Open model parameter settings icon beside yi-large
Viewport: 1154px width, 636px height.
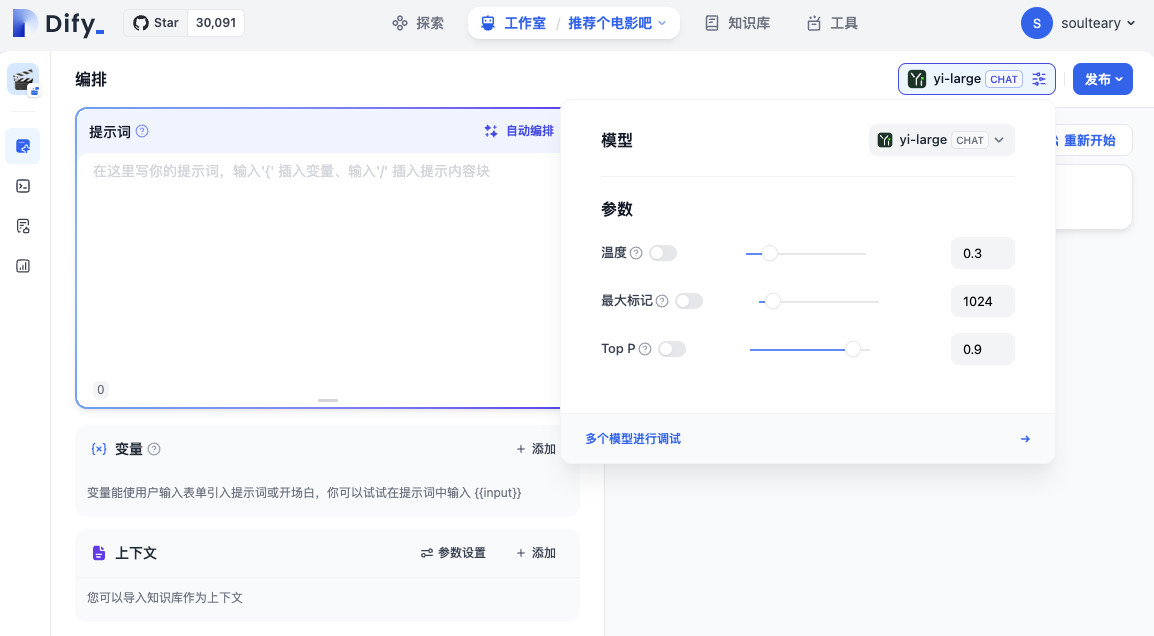pos(1038,78)
